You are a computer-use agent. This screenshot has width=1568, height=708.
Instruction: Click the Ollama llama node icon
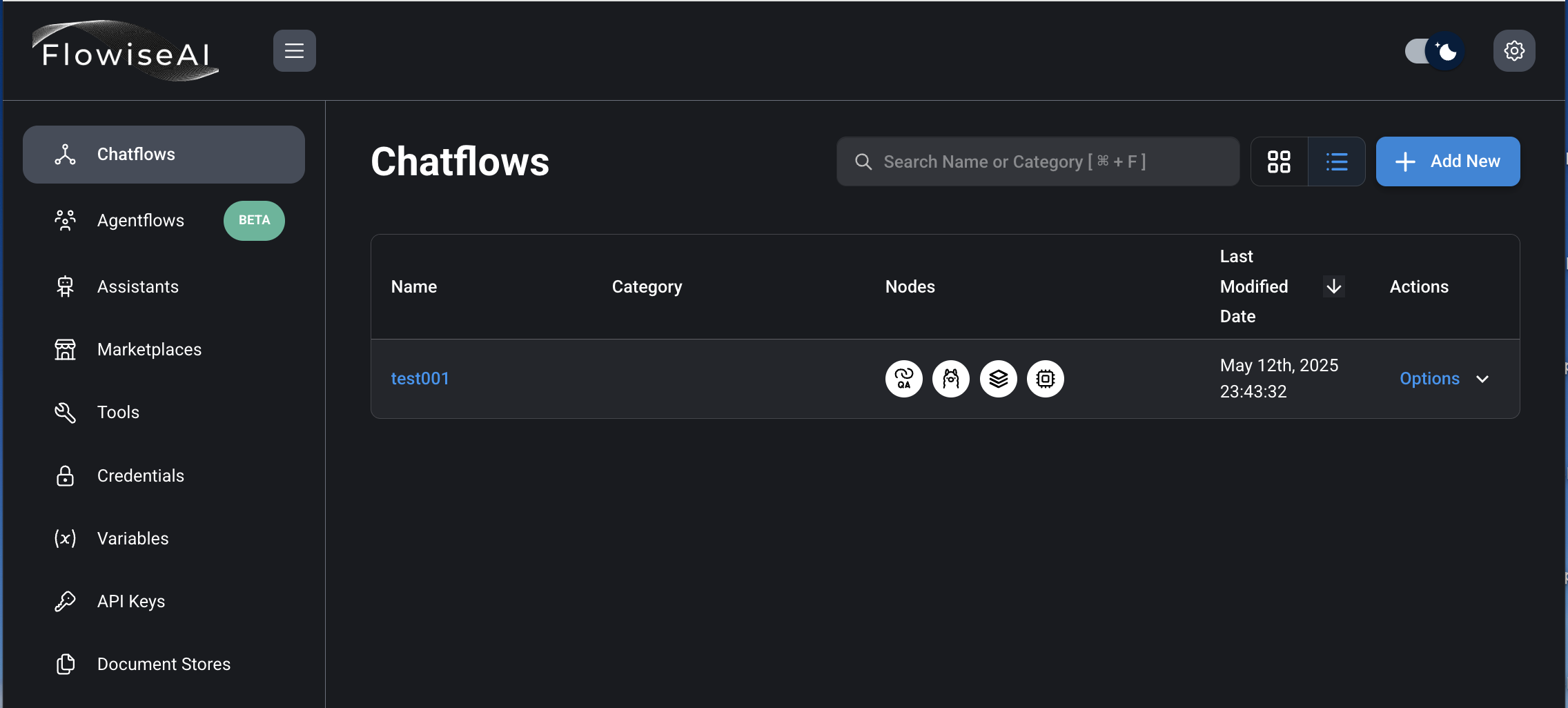point(950,379)
